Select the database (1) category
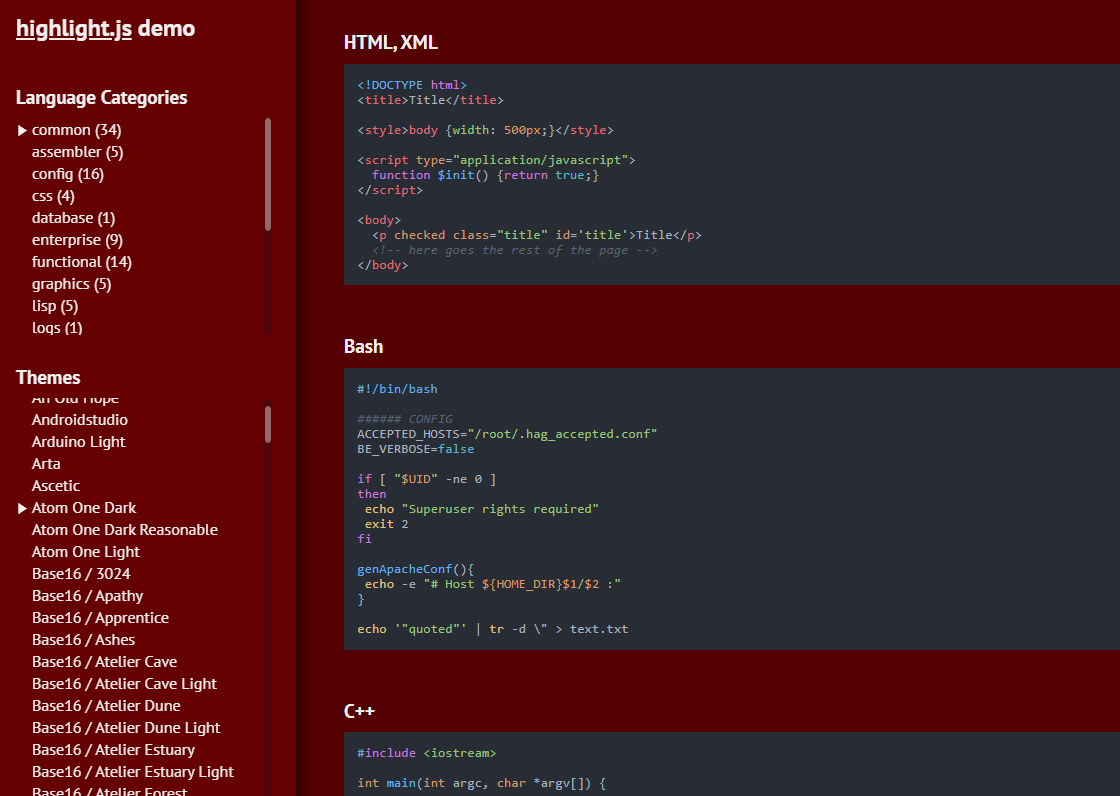 [x=74, y=218]
